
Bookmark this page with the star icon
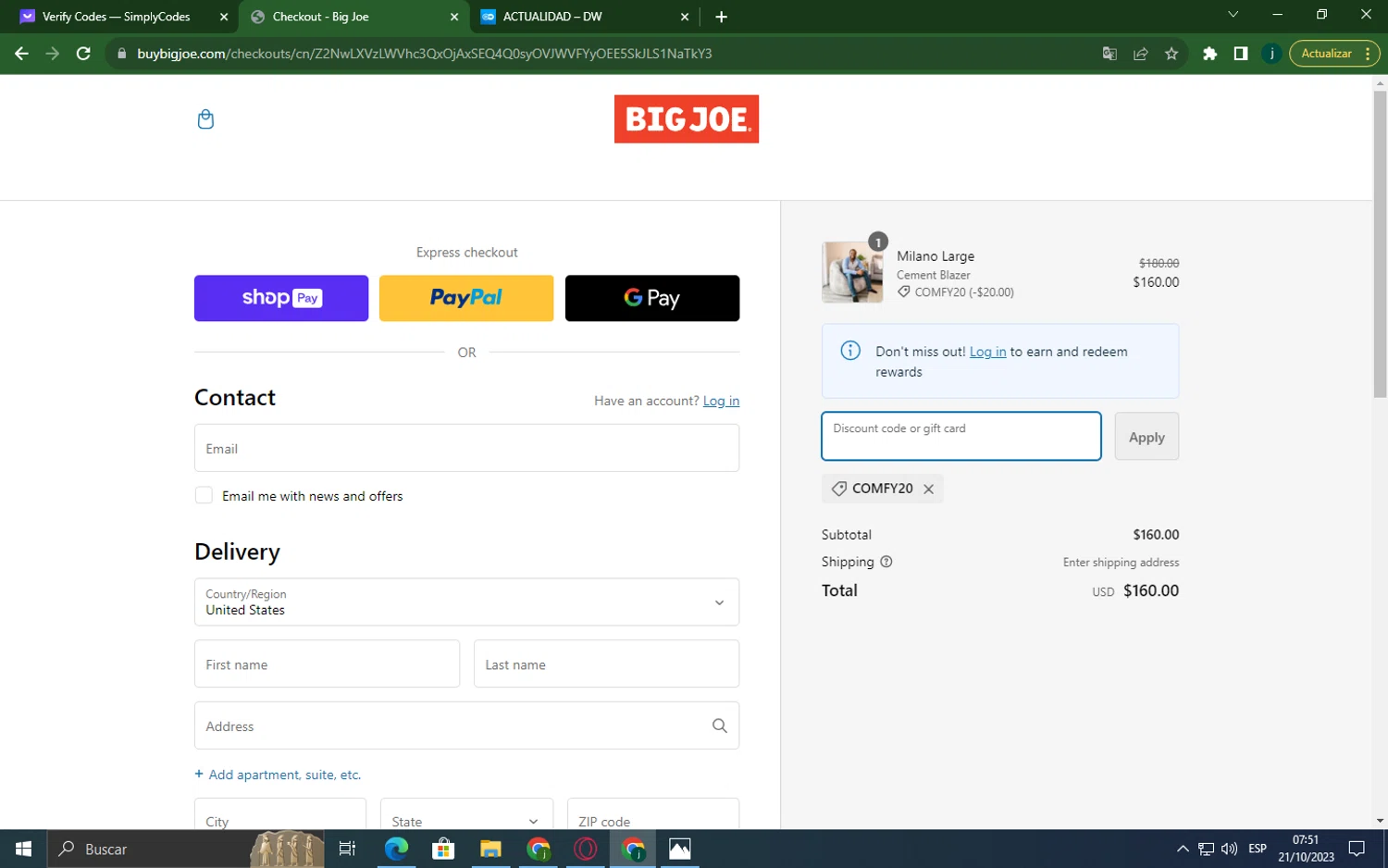point(1171,54)
